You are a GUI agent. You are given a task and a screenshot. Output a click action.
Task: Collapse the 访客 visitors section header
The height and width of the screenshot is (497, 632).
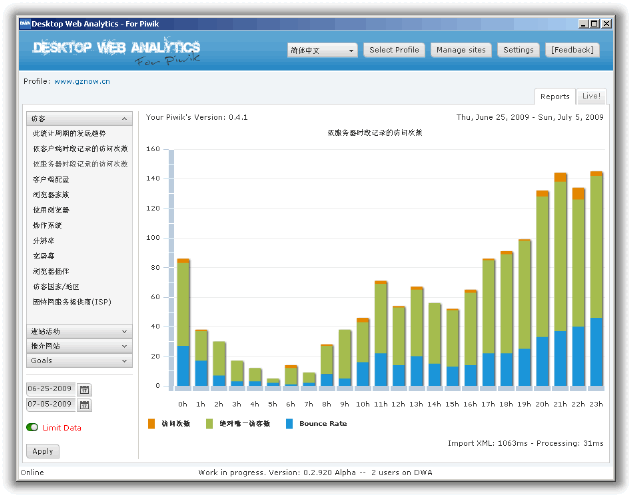(79, 119)
